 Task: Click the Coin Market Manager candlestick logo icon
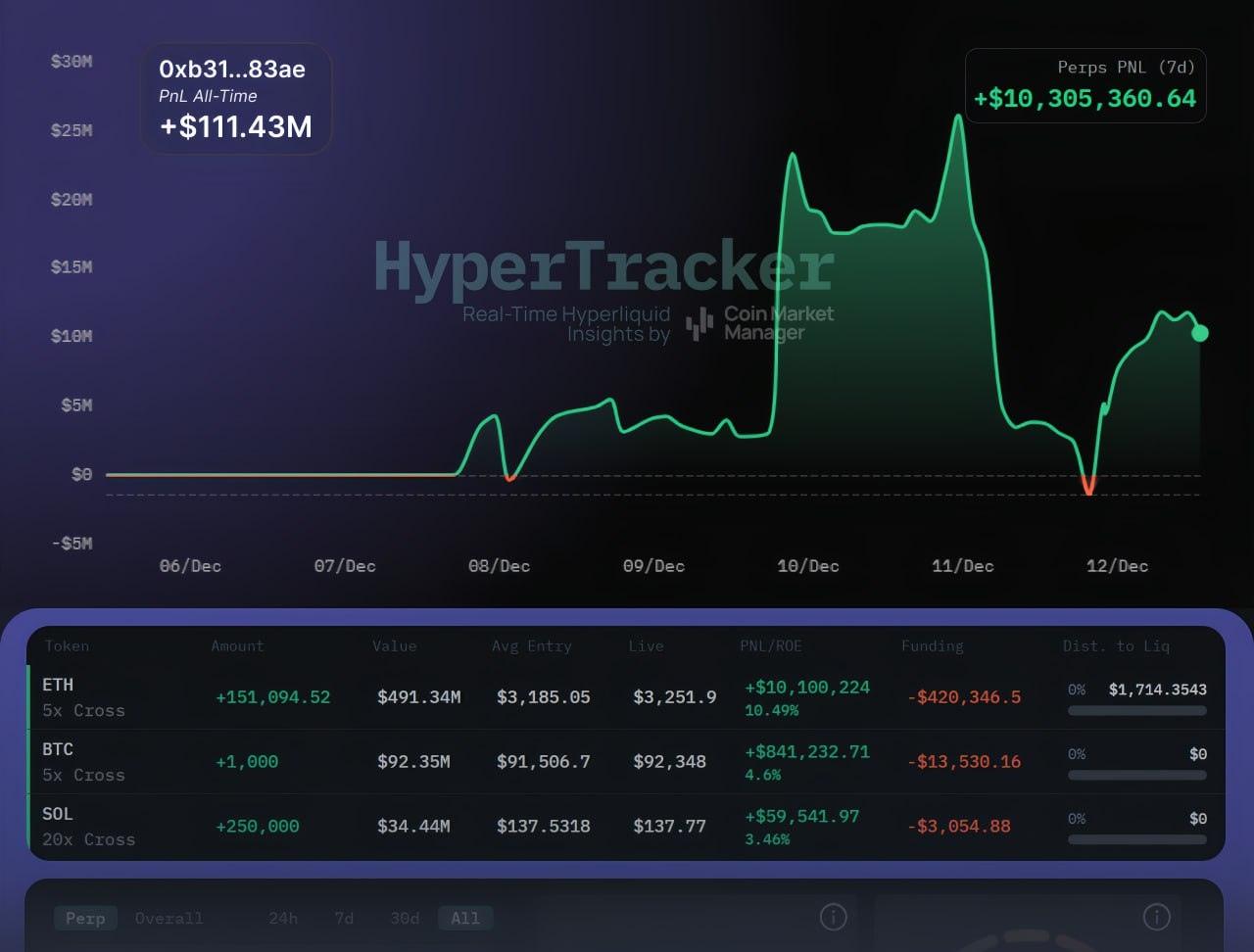coord(699,324)
